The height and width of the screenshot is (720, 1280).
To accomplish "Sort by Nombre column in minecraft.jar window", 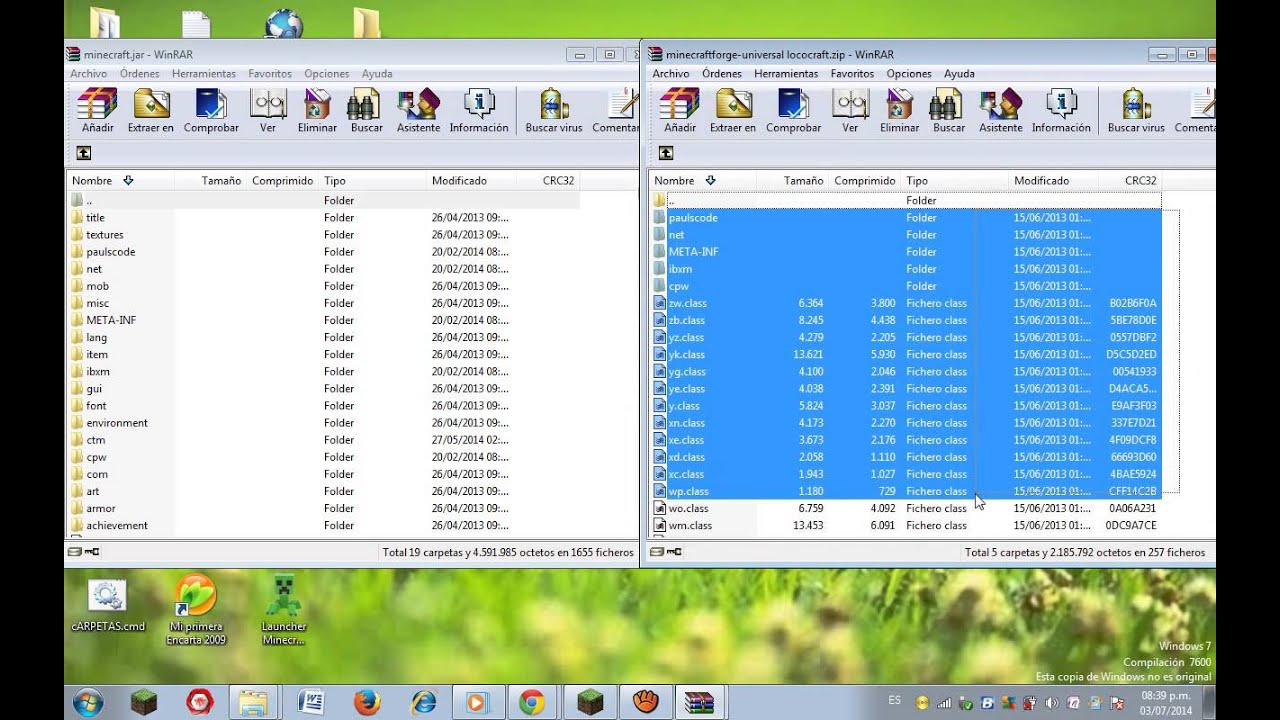I will coord(121,181).
